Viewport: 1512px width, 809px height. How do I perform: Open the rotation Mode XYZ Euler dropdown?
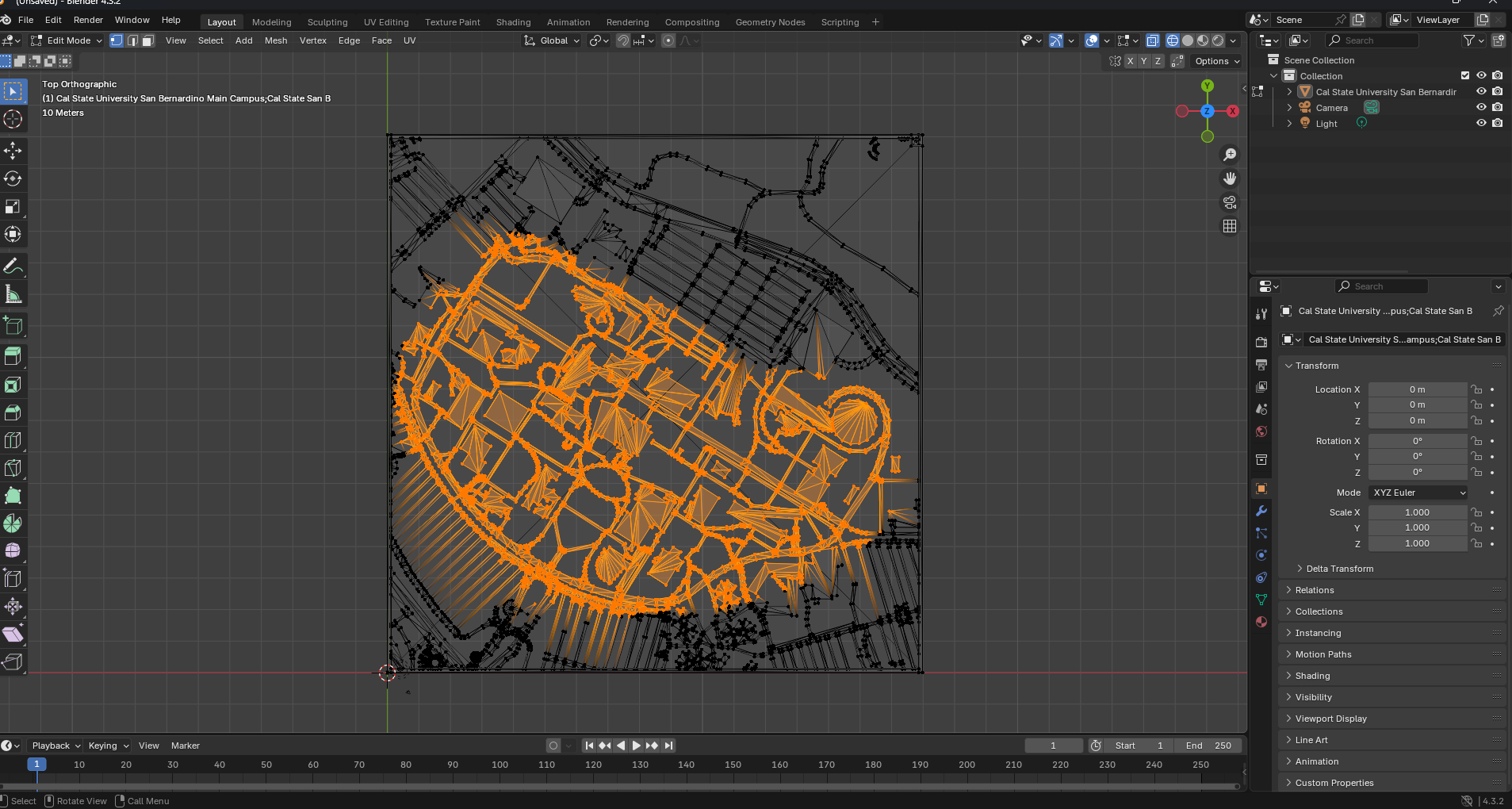pos(1418,493)
